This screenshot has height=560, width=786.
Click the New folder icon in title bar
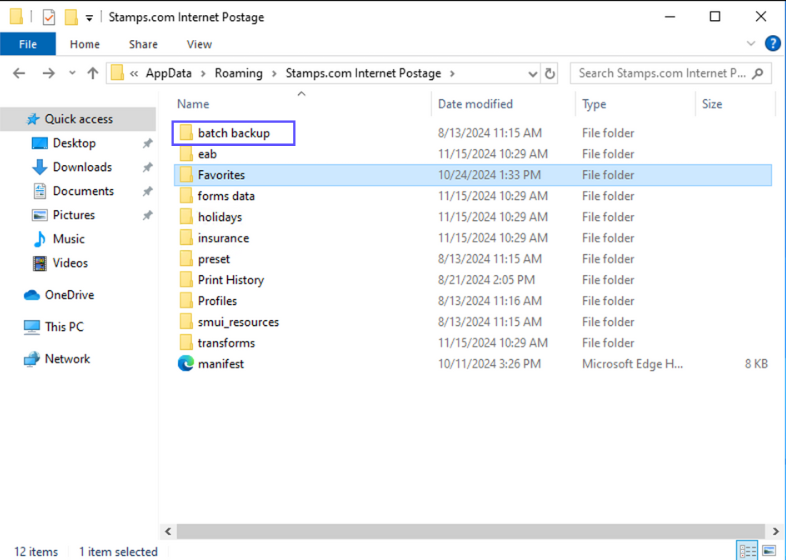coord(71,18)
